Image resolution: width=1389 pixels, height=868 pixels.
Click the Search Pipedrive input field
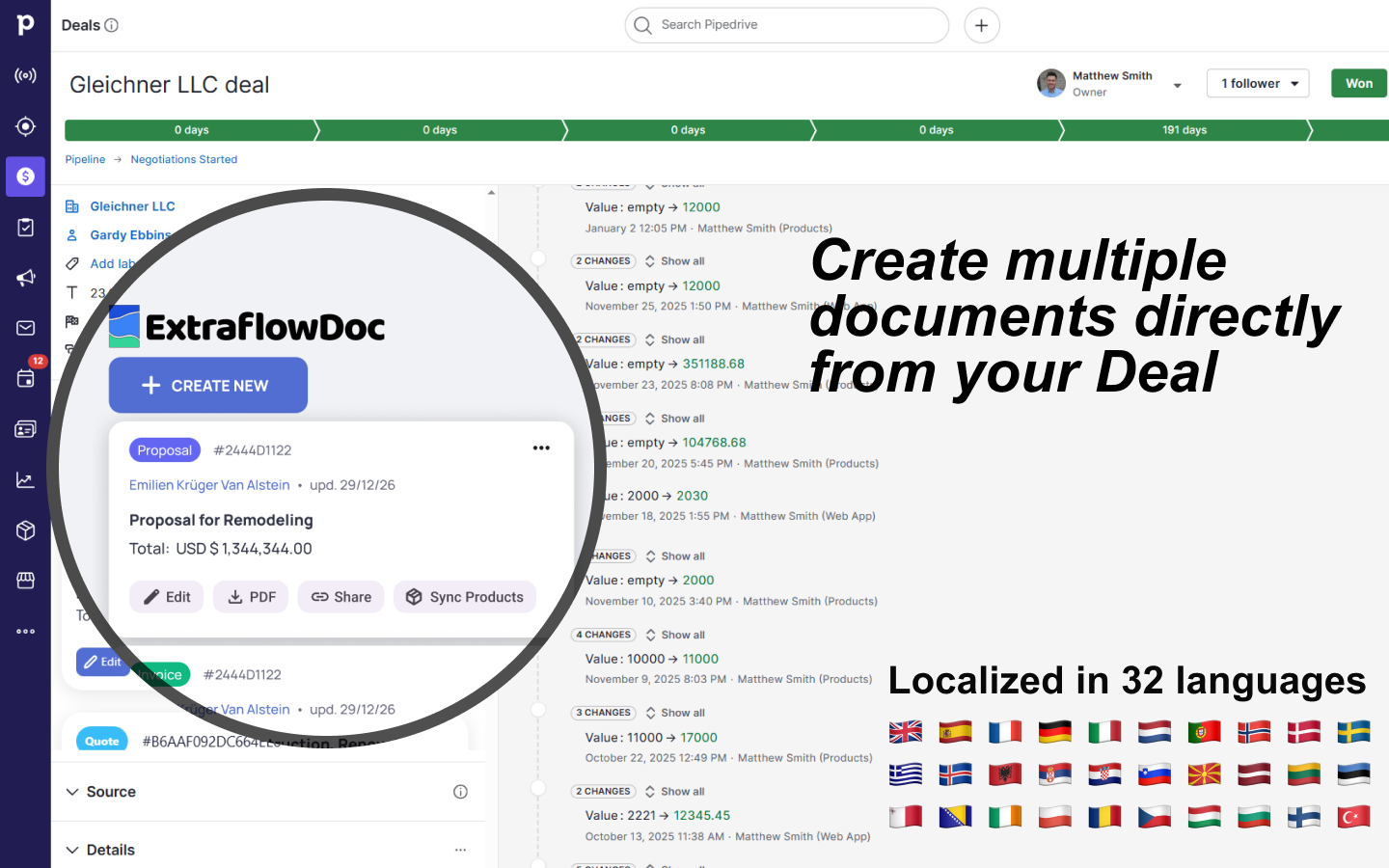coord(786,25)
